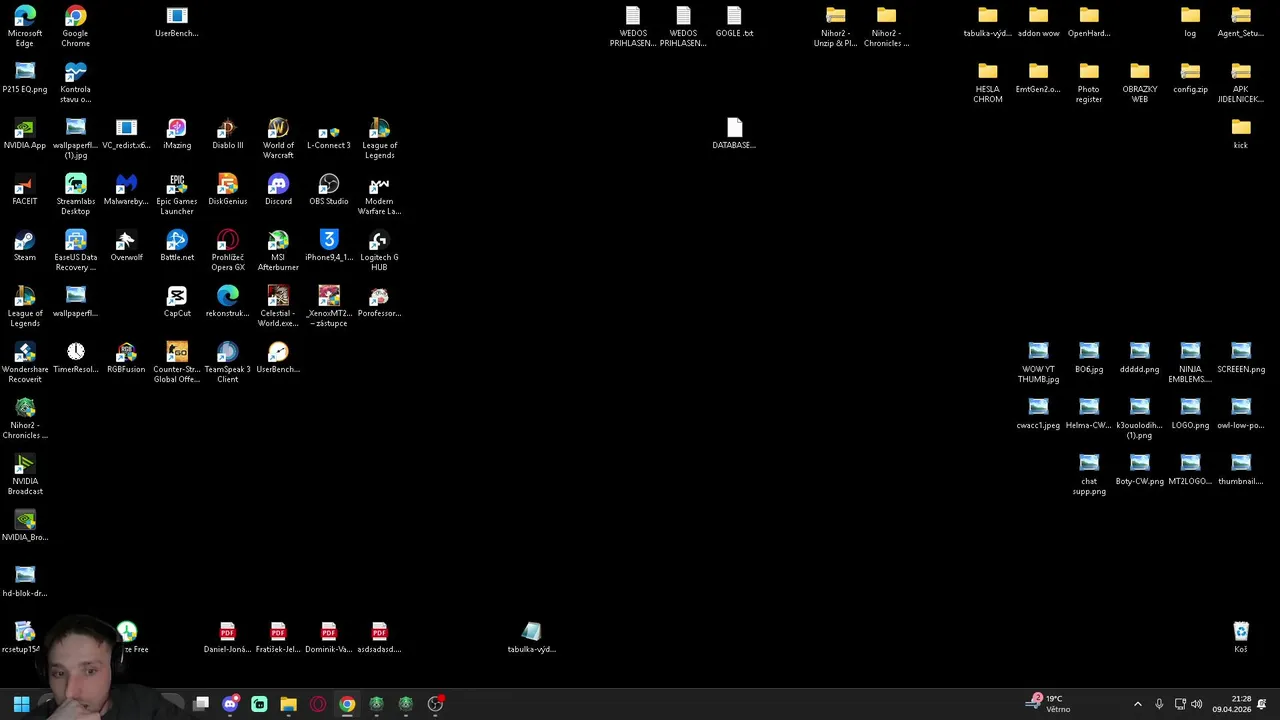Open File Explorer on taskbar

tap(288, 704)
